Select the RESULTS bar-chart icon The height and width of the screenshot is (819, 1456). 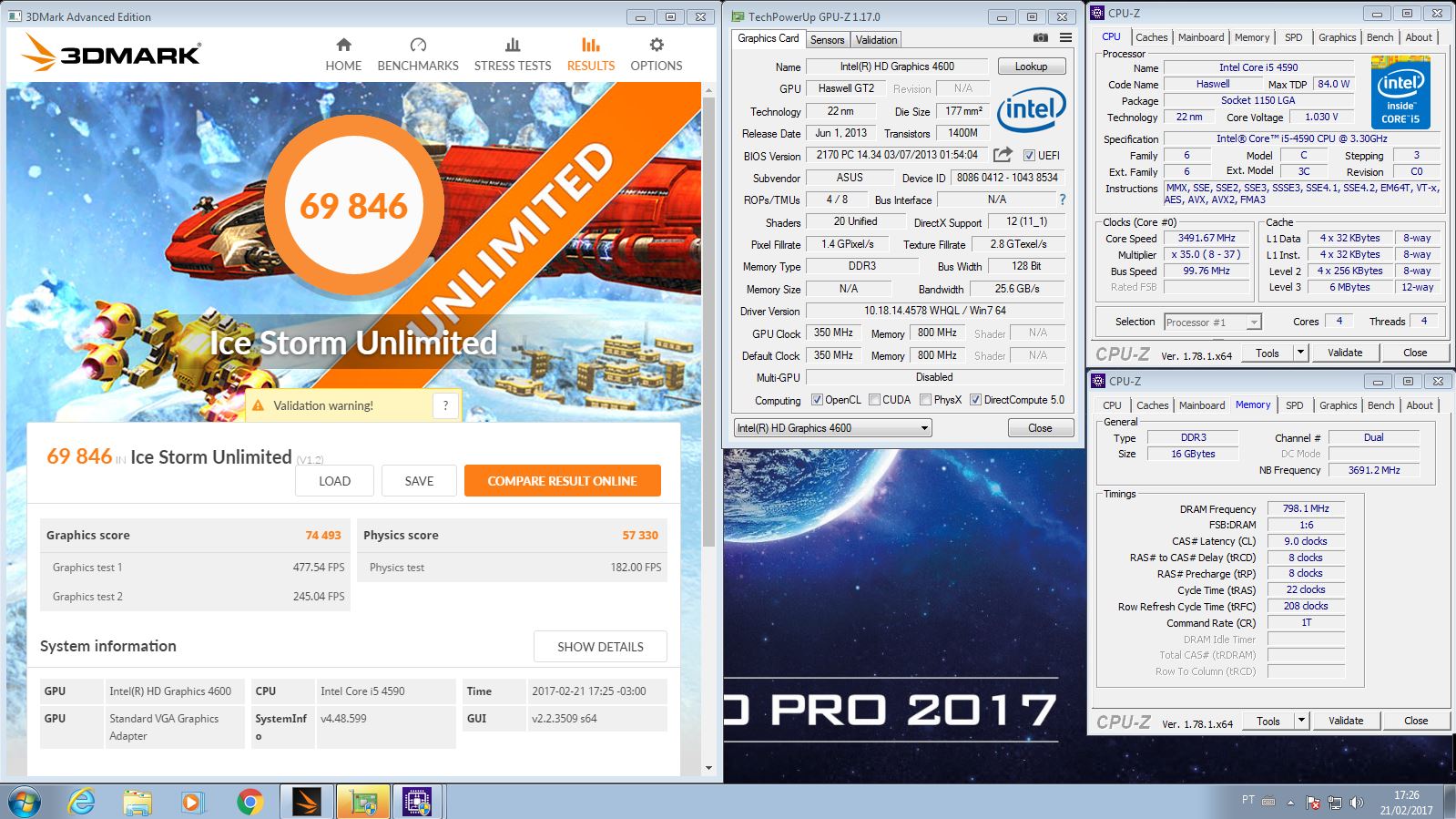point(591,45)
